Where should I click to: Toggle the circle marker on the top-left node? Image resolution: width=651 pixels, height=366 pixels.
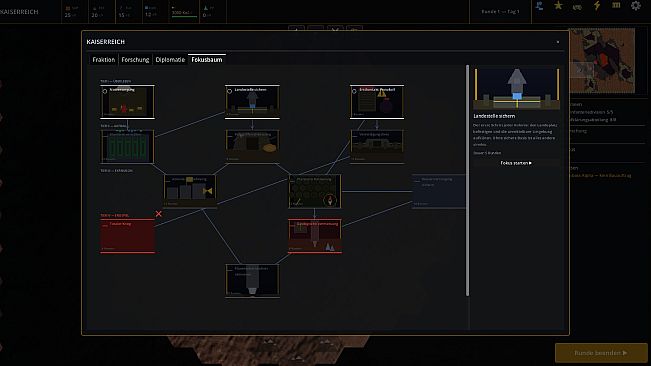105,91
